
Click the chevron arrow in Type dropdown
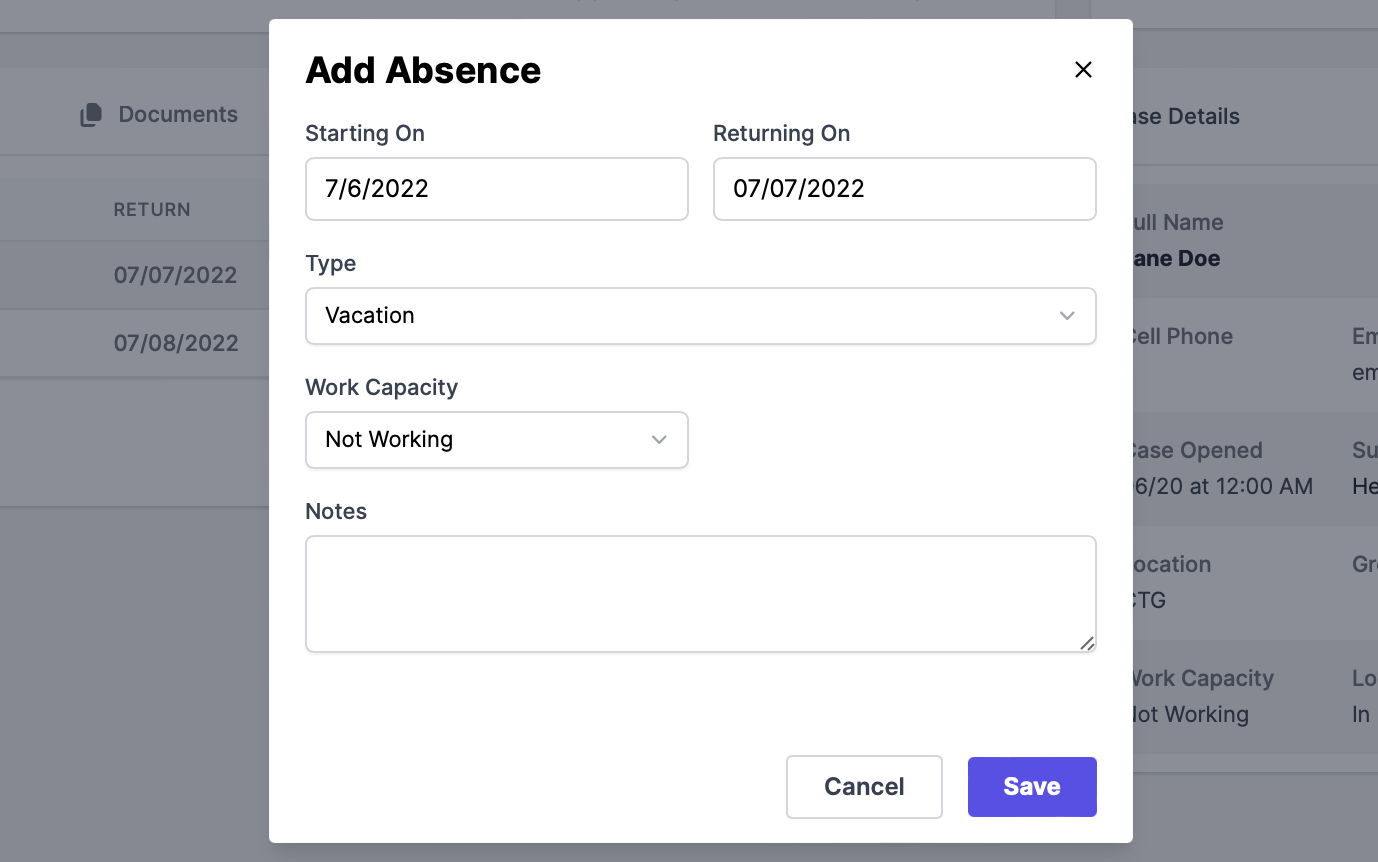pyautogui.click(x=1067, y=316)
